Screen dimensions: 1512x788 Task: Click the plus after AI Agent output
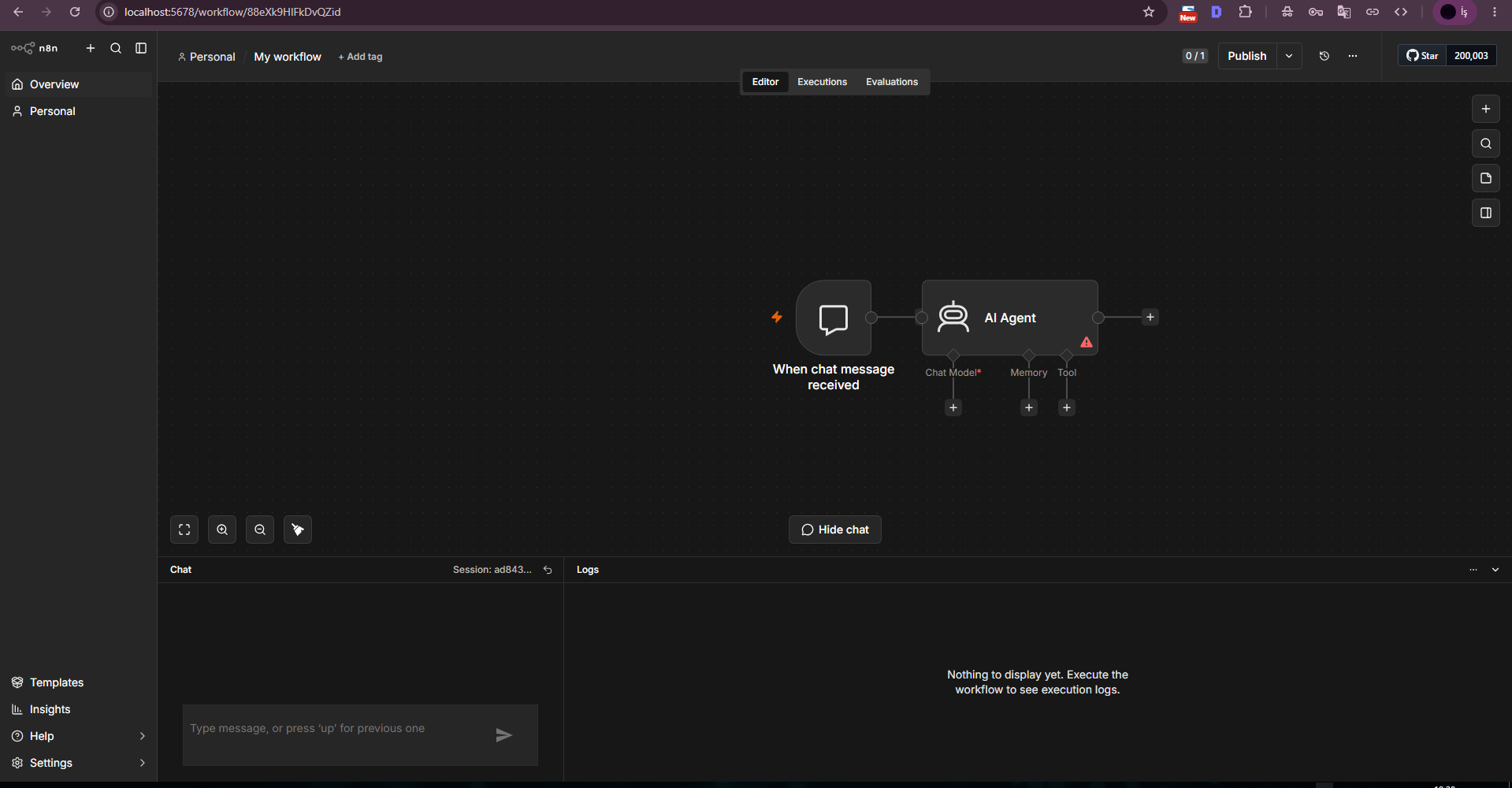1150,317
